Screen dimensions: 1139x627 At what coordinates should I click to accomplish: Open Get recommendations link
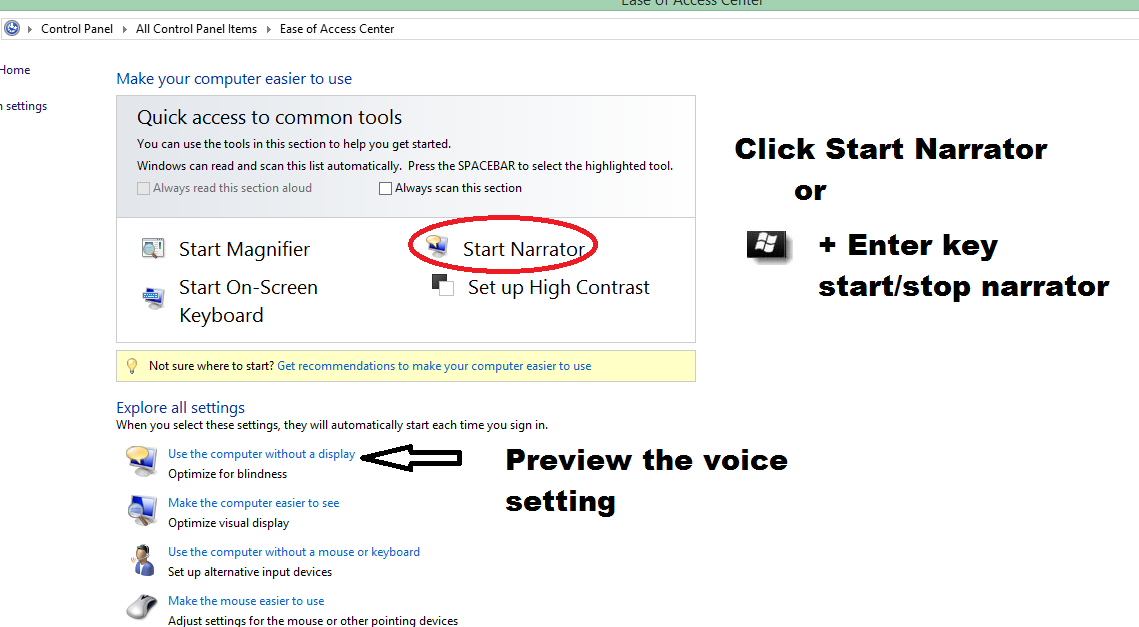tap(434, 366)
